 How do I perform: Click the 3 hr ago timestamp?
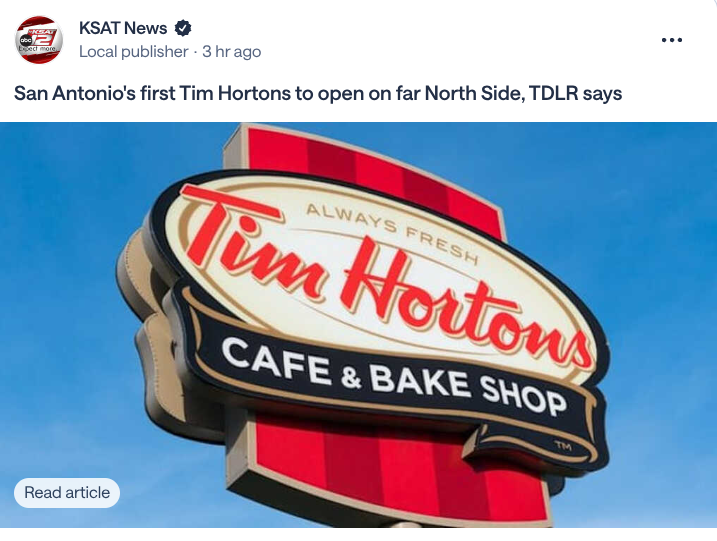pyautogui.click(x=231, y=52)
